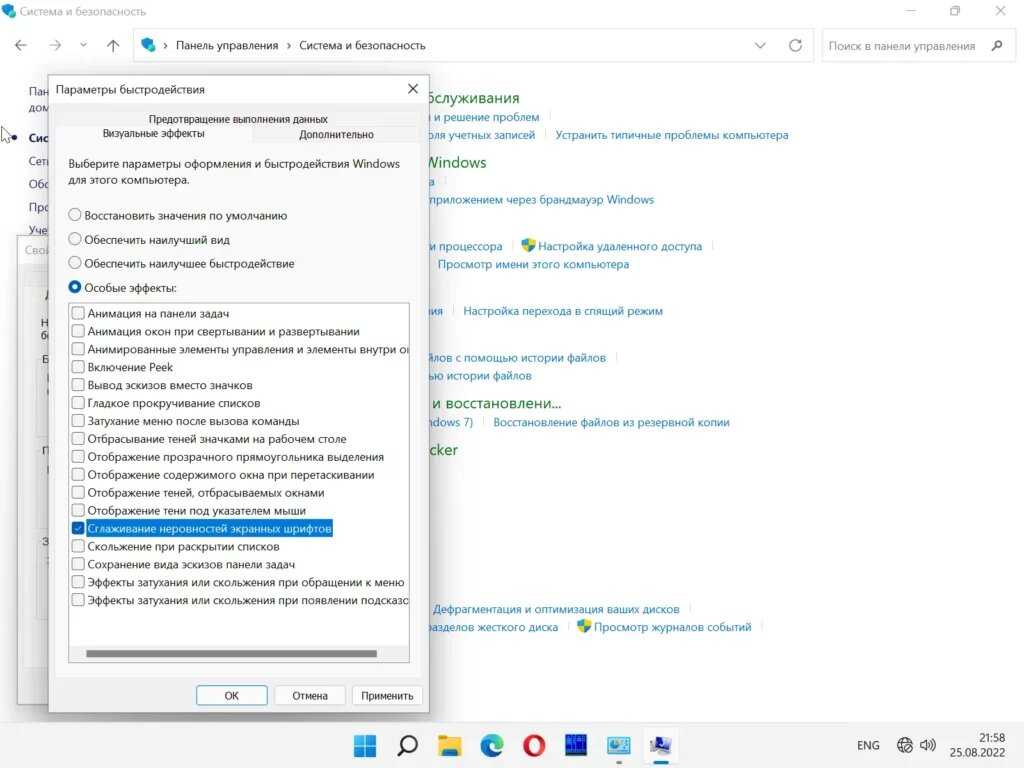Switch to the 'Дополнительно' tab

click(x=336, y=134)
